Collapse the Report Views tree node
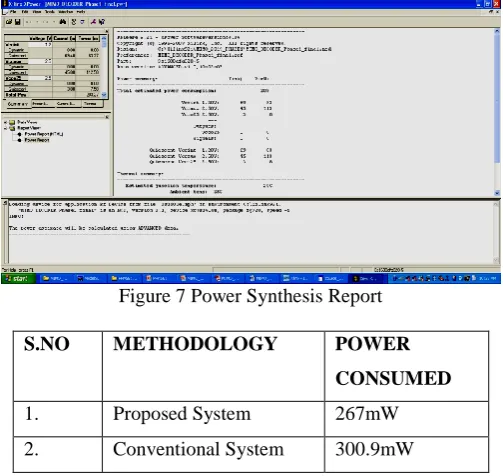 (x=6, y=128)
